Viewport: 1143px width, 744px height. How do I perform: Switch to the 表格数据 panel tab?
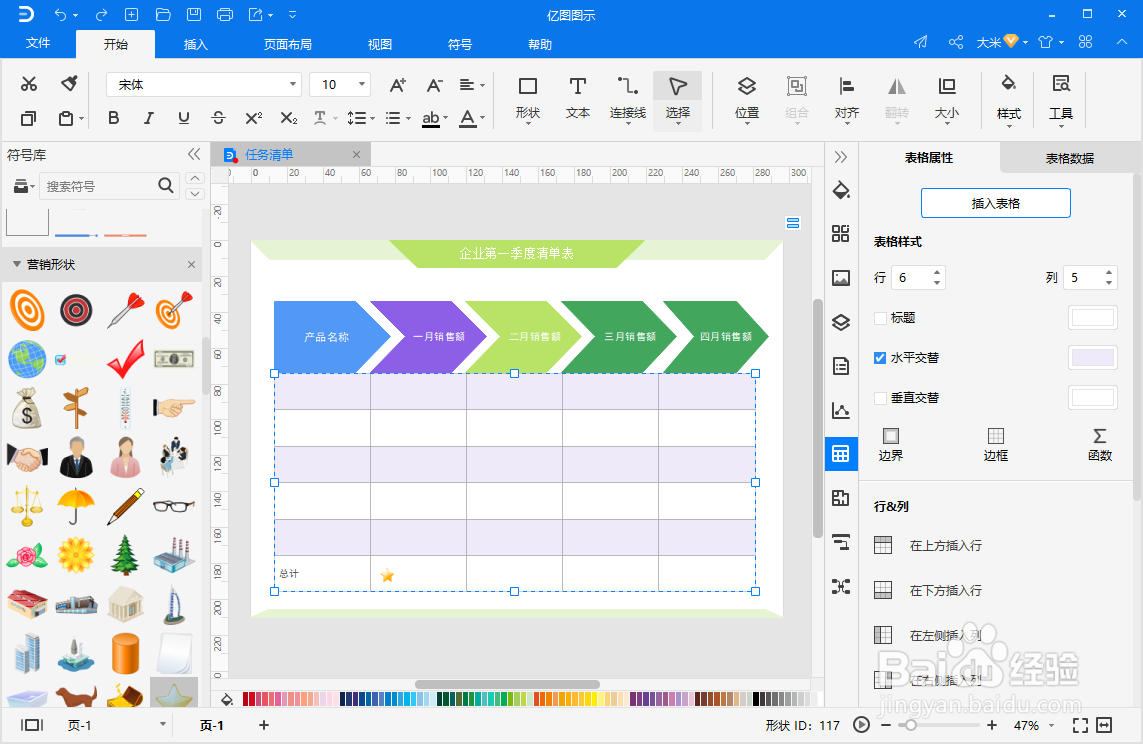pos(1069,158)
